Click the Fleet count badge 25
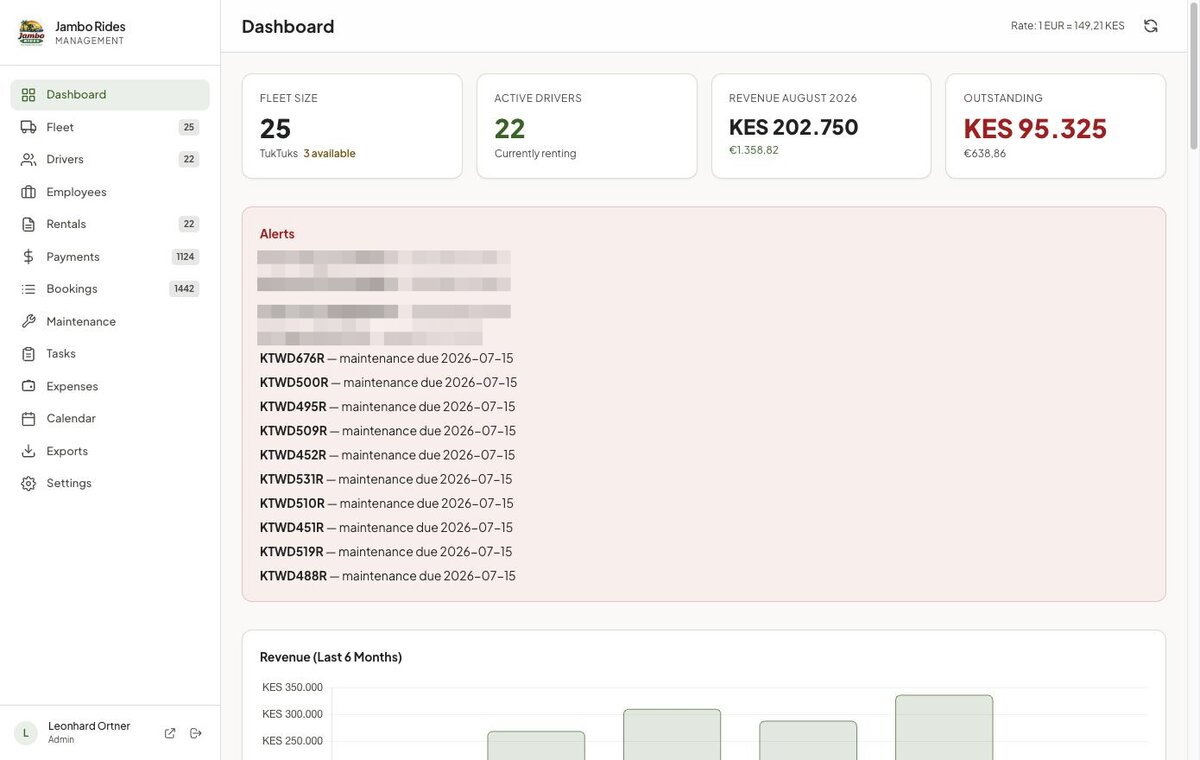 pos(189,127)
